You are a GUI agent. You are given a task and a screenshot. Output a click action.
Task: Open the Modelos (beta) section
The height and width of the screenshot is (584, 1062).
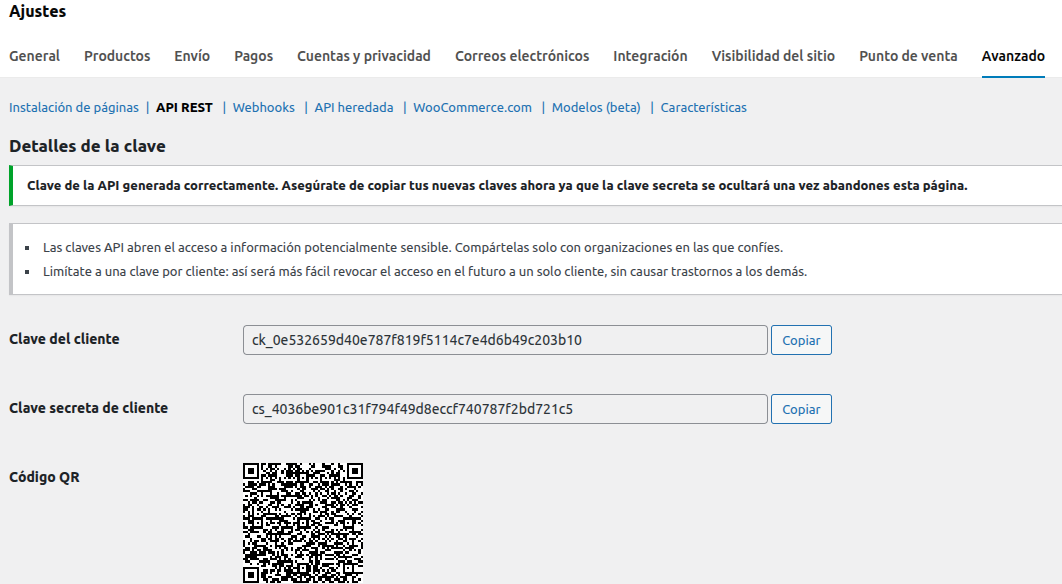[x=596, y=107]
